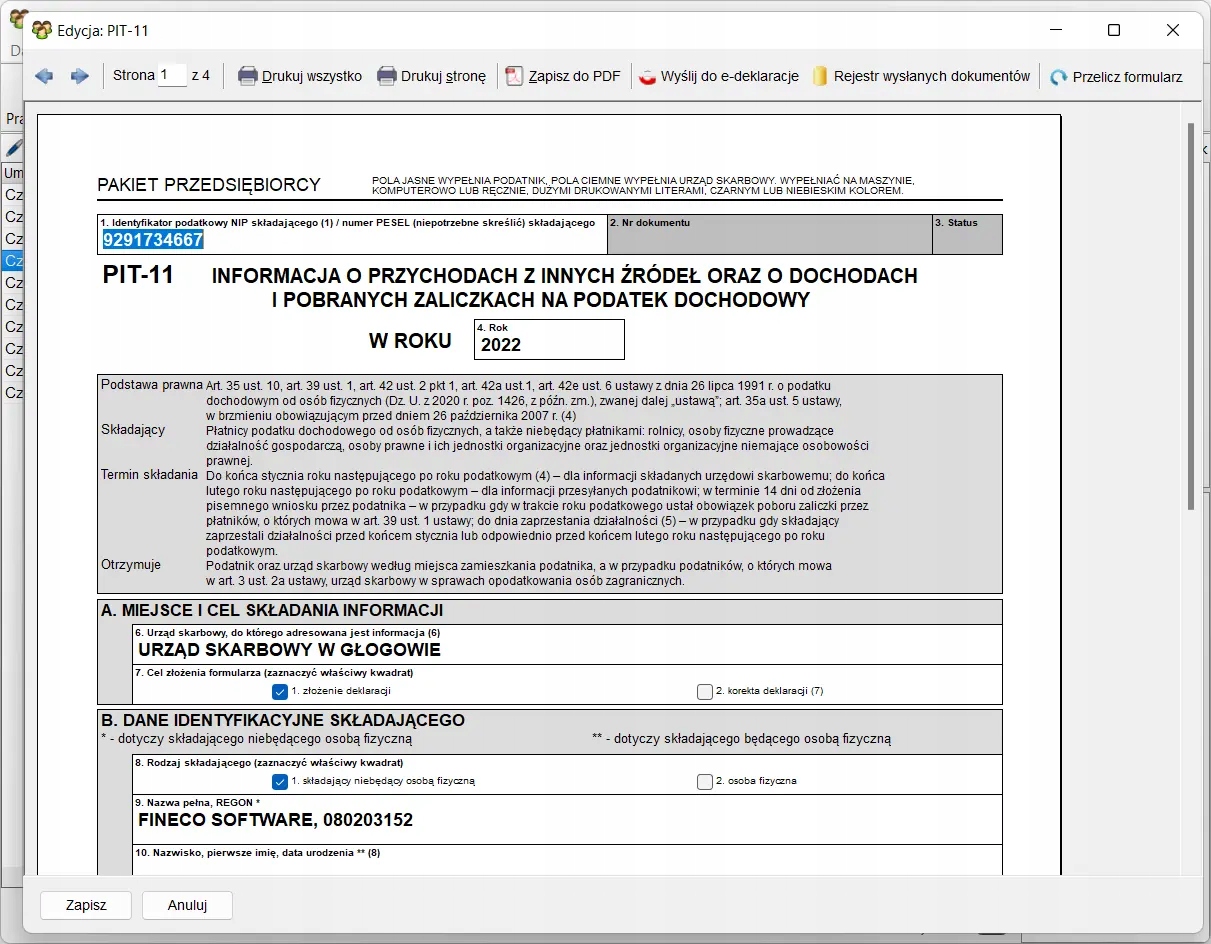Screen dimensions: 1211x944
Task: Print current page via Drukuj stronę
Action: click(432, 76)
